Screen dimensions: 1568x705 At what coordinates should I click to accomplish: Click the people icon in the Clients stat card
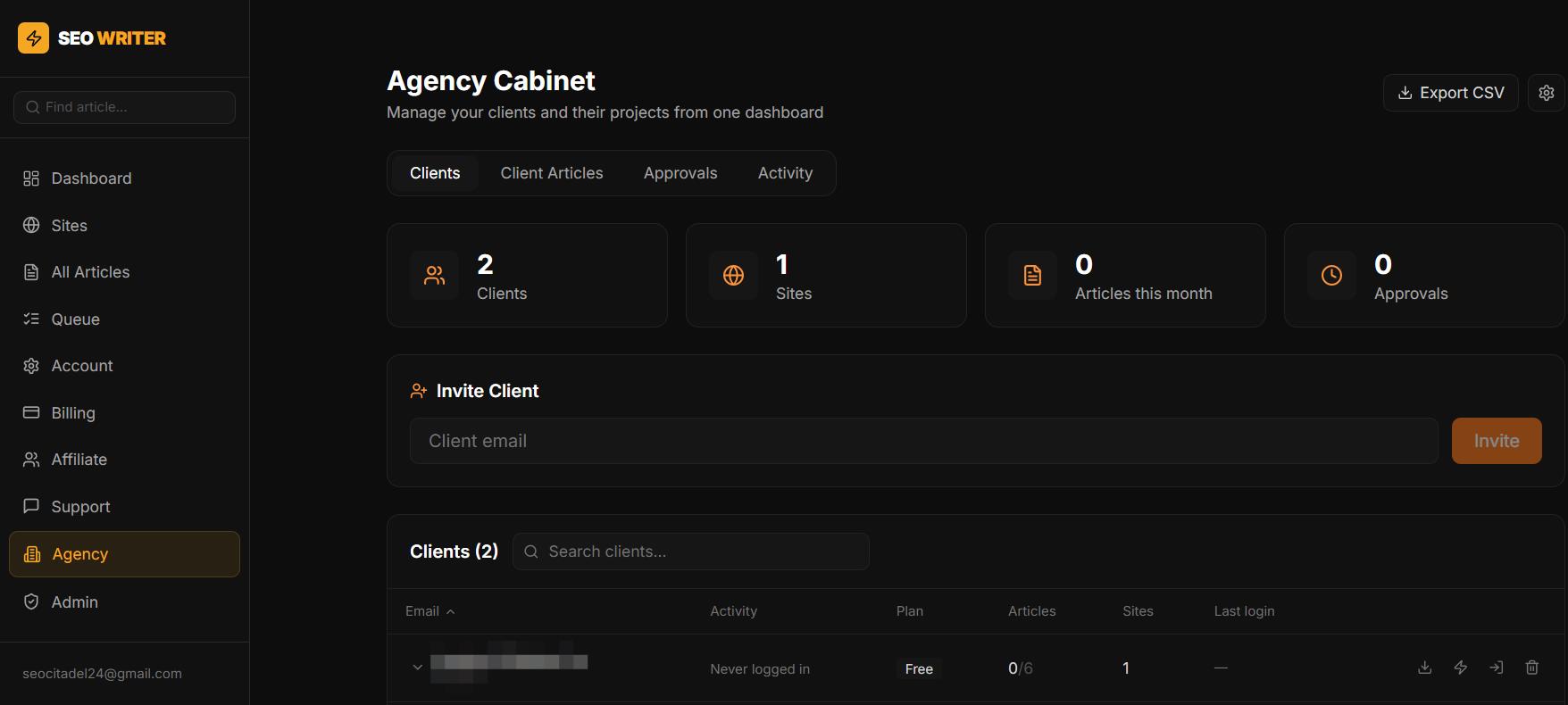tap(434, 276)
